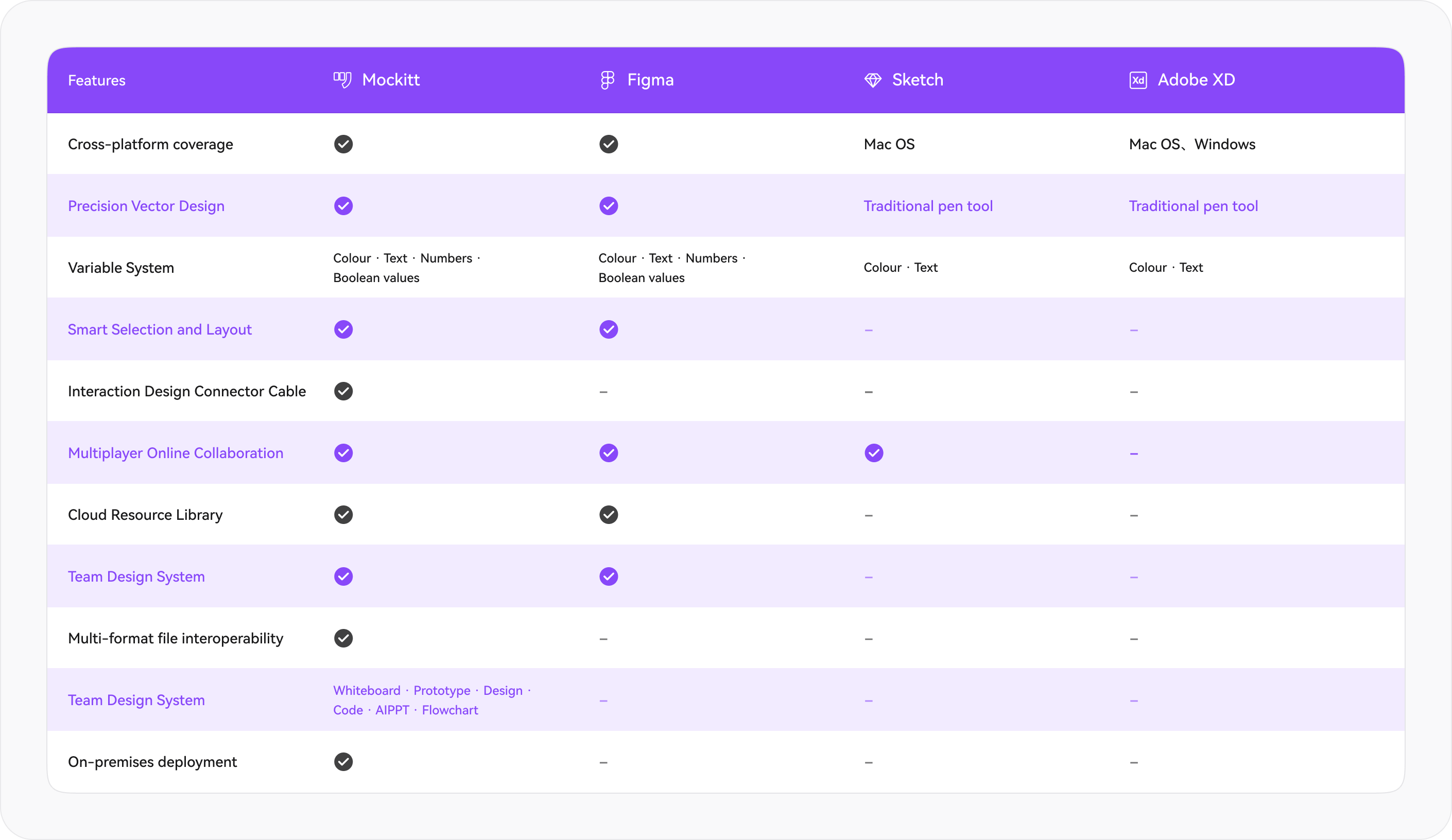Click Figma's Precision Vector Design checkmark
Screen dimensions: 1452x840
click(x=609, y=206)
